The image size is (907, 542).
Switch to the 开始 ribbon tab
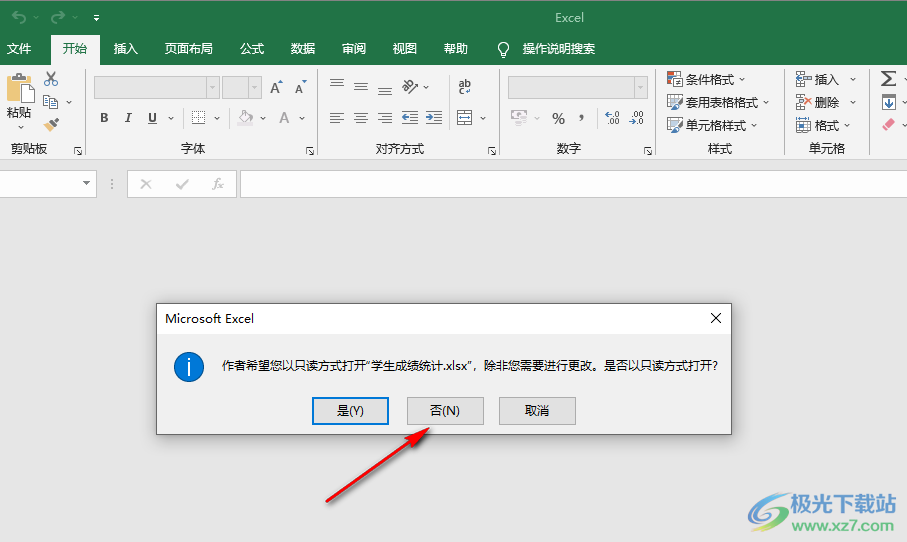pyautogui.click(x=75, y=49)
